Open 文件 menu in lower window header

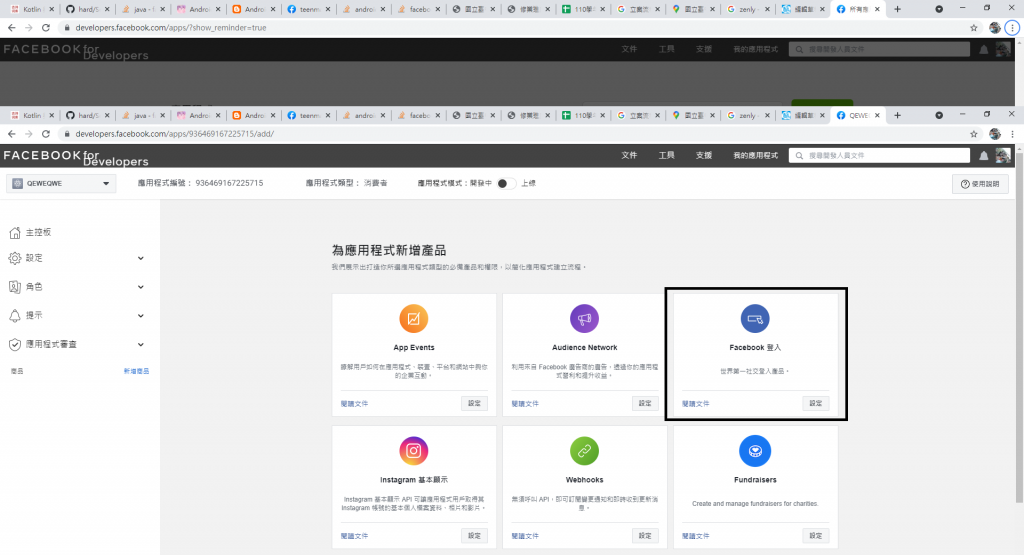629,155
